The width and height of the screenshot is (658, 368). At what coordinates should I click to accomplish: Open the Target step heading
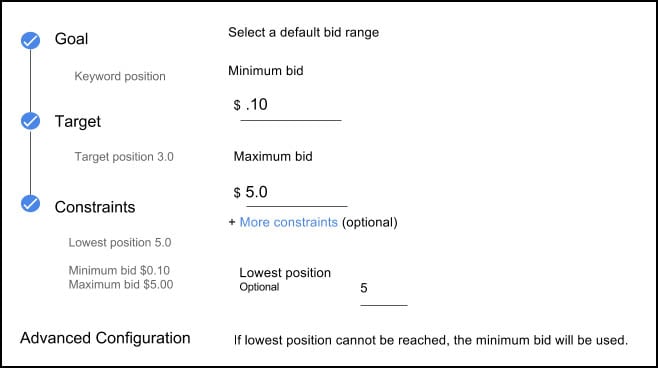pyautogui.click(x=78, y=122)
